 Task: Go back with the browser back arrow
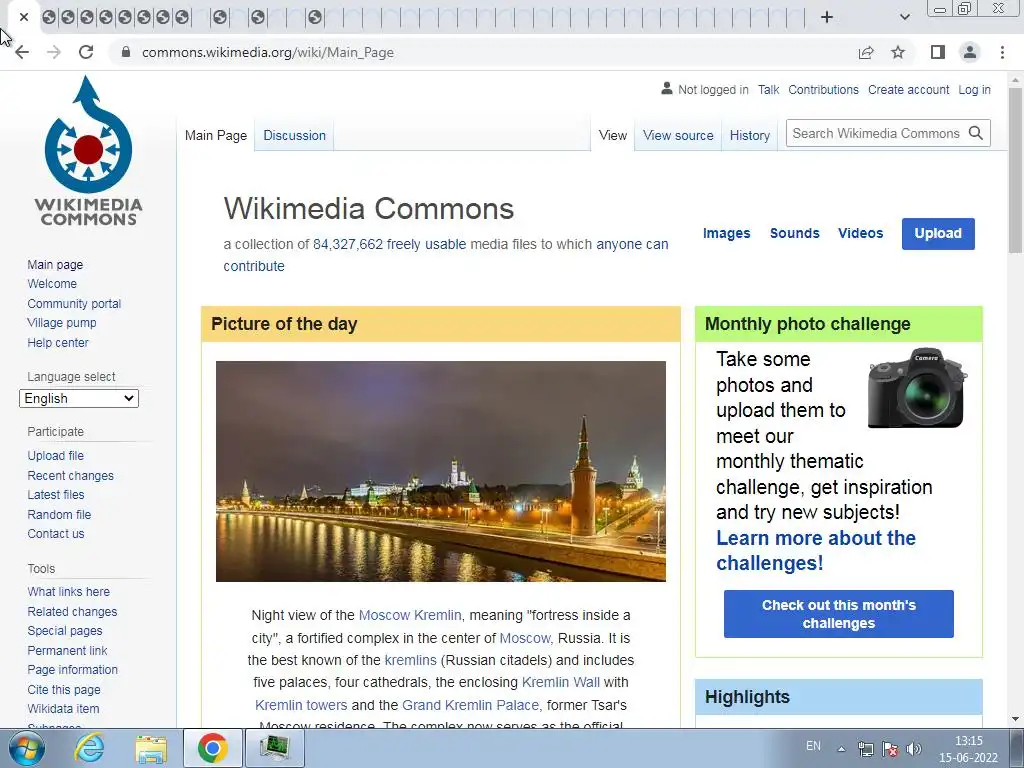(x=22, y=52)
